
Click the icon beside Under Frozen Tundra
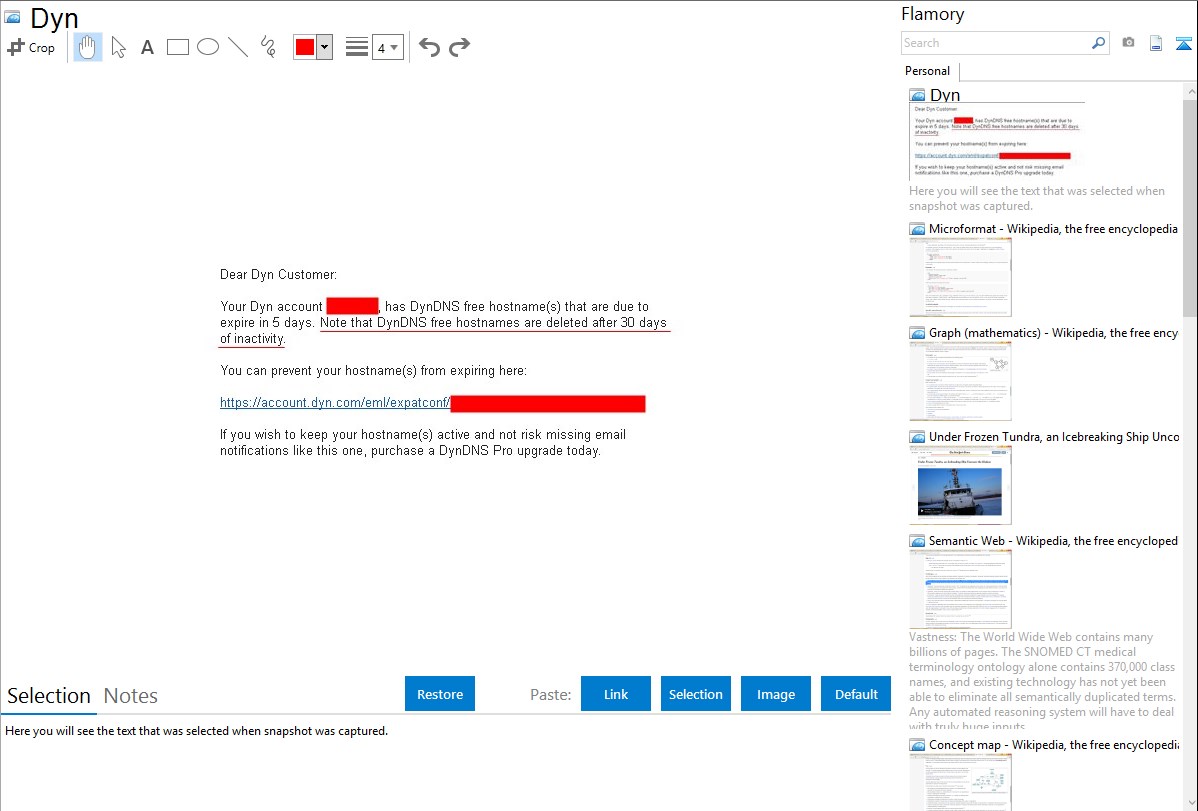pos(918,436)
